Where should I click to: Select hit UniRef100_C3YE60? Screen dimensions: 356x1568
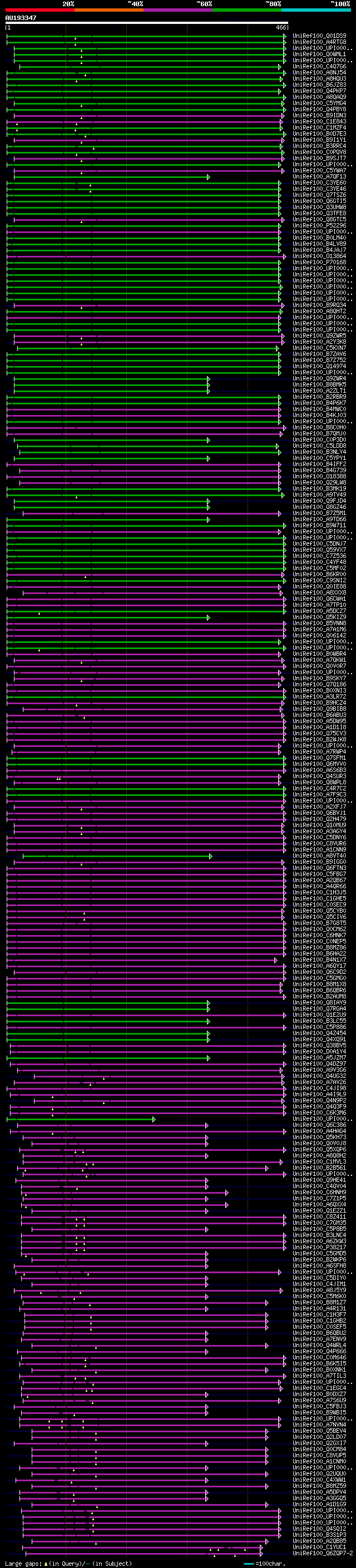click(319, 182)
